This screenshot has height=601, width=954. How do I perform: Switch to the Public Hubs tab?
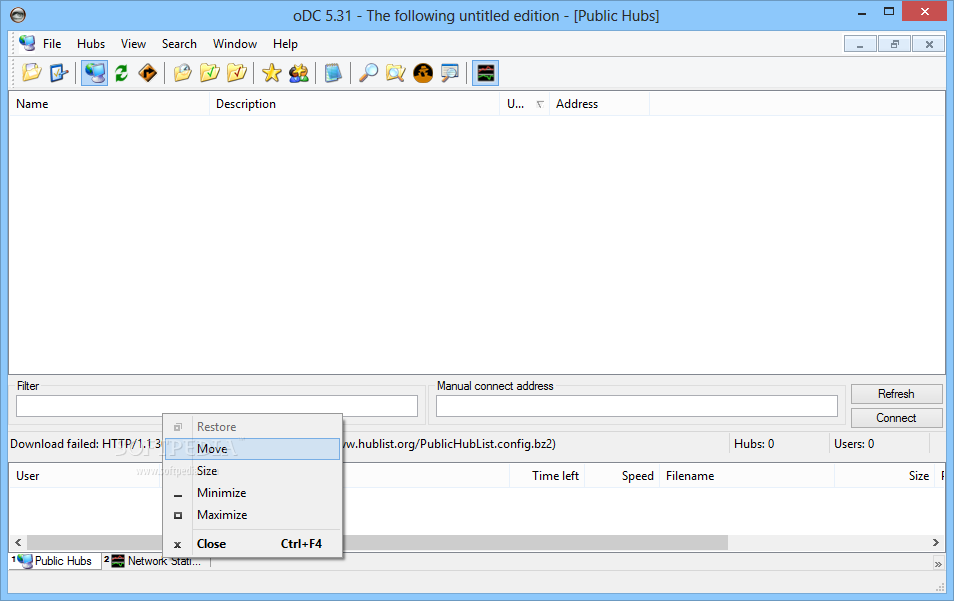click(55, 561)
